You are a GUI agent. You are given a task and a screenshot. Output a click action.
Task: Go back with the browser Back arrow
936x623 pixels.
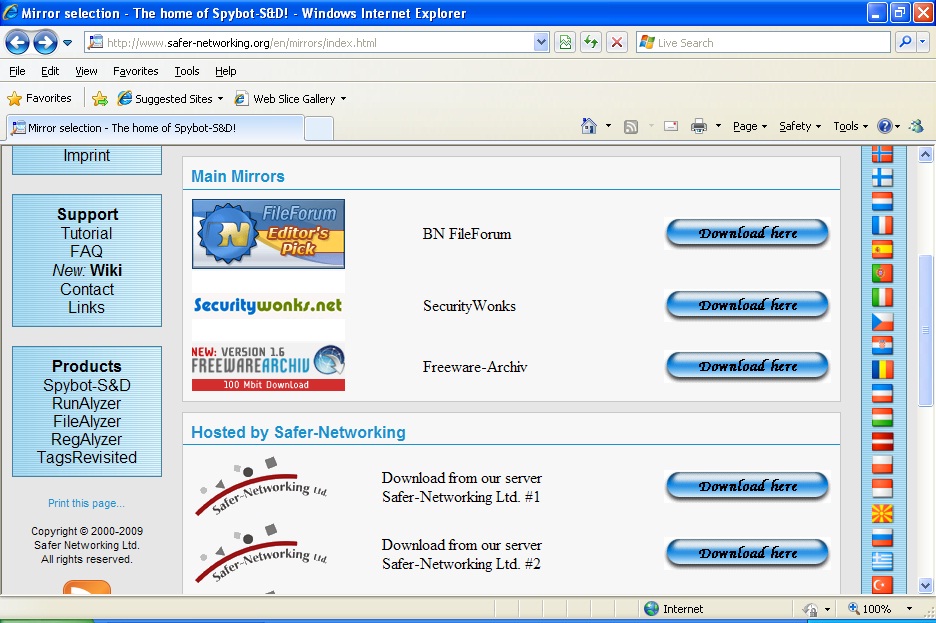point(17,42)
